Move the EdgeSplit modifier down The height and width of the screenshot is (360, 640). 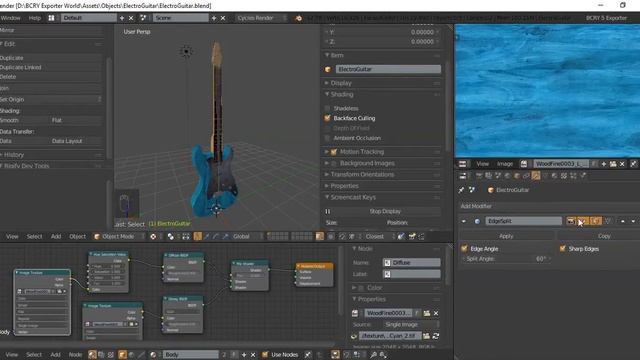[633, 221]
